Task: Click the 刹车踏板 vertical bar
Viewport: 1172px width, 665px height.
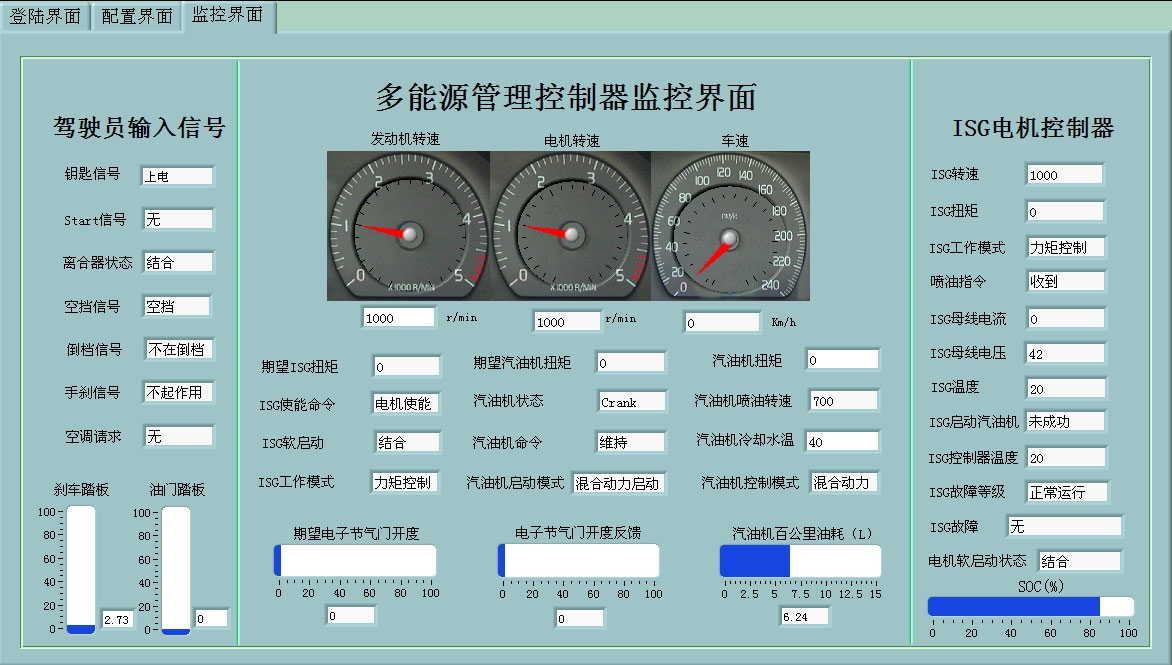Action: pyautogui.click(x=81, y=570)
